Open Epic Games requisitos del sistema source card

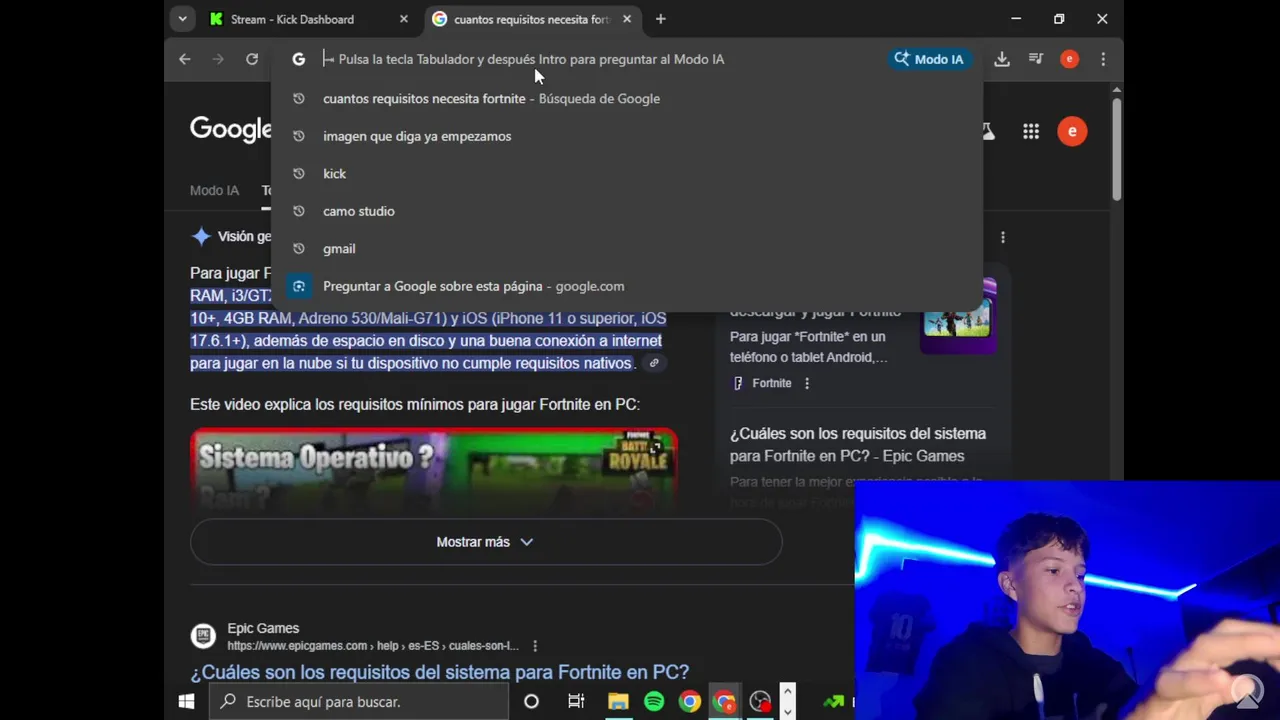pyautogui.click(x=858, y=445)
